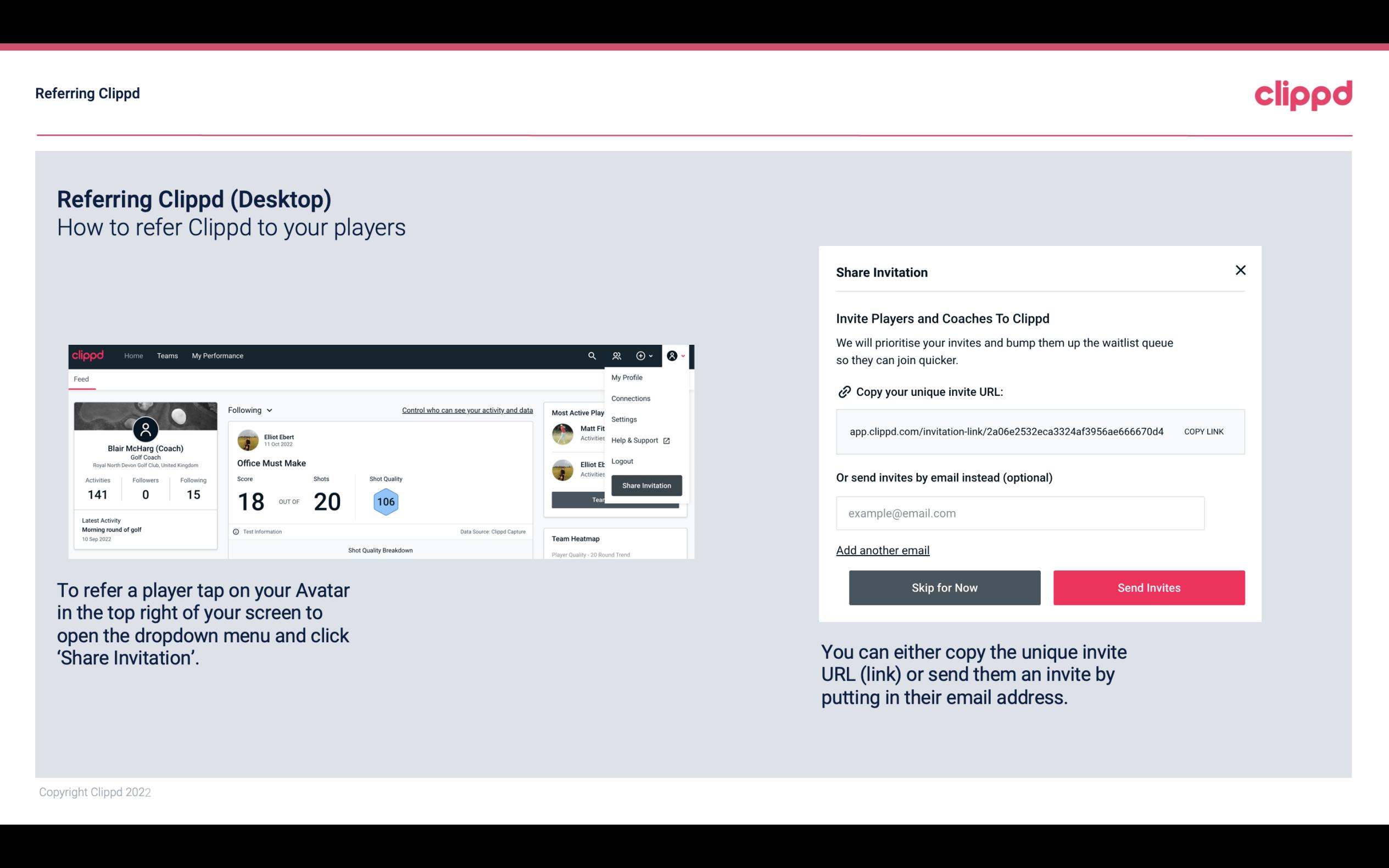Click Skip for Now button
Image resolution: width=1389 pixels, height=868 pixels.
point(944,588)
